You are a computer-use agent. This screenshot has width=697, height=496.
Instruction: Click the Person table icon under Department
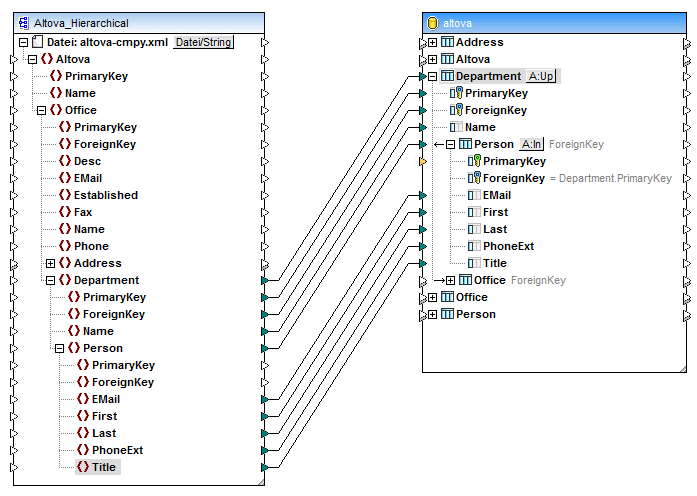click(465, 144)
